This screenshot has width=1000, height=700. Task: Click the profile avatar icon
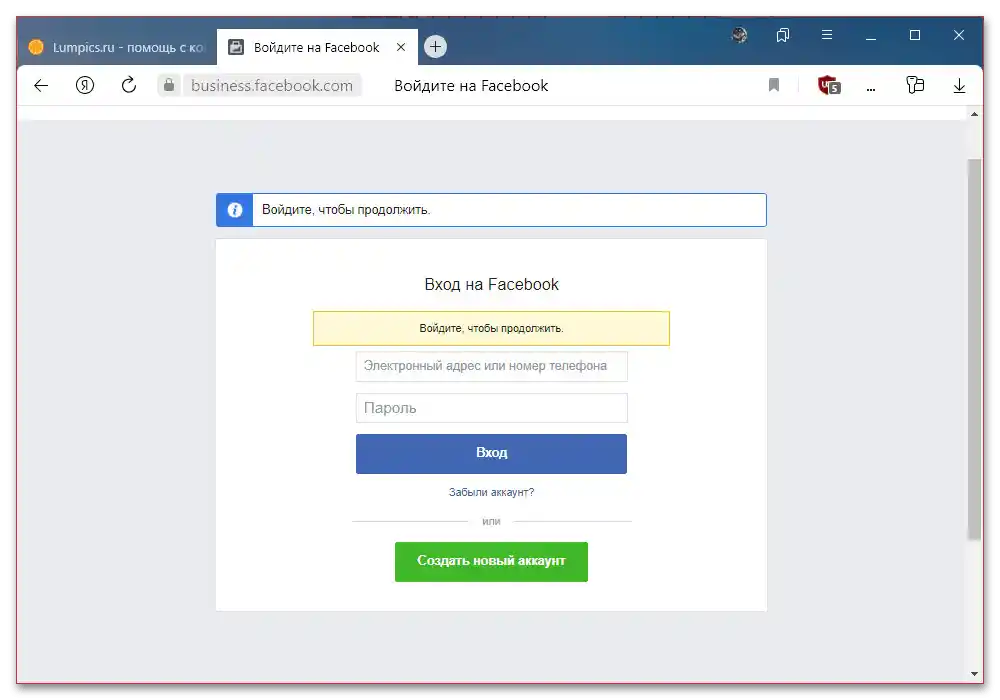(739, 35)
